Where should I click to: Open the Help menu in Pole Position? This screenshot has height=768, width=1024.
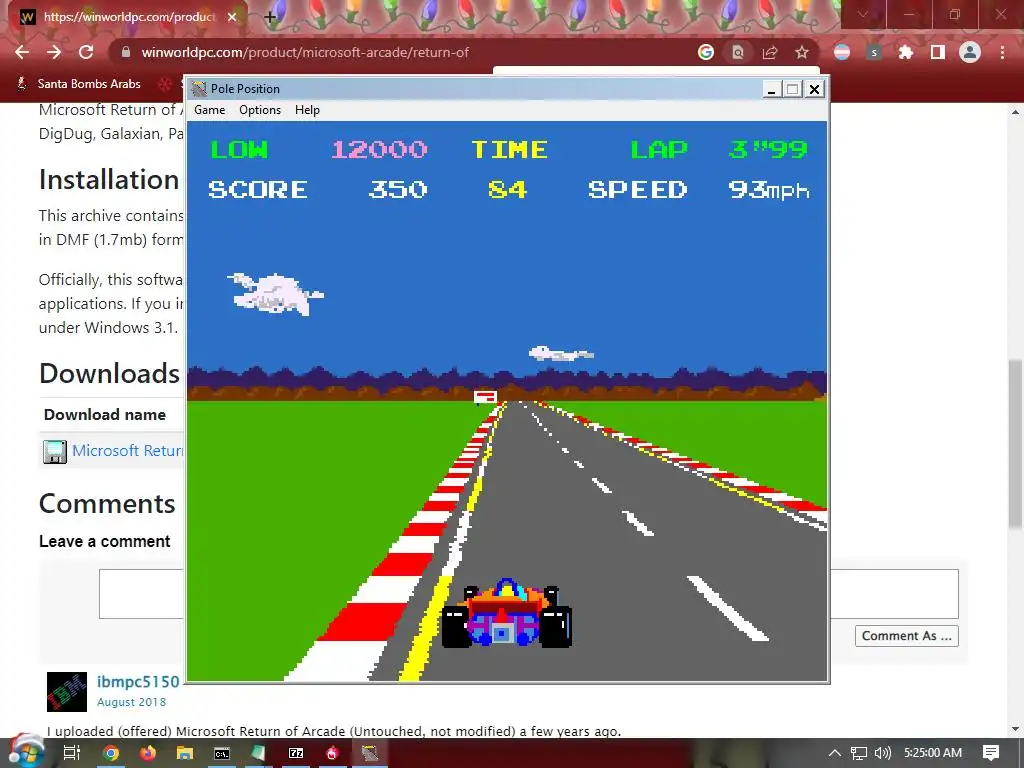[307, 110]
